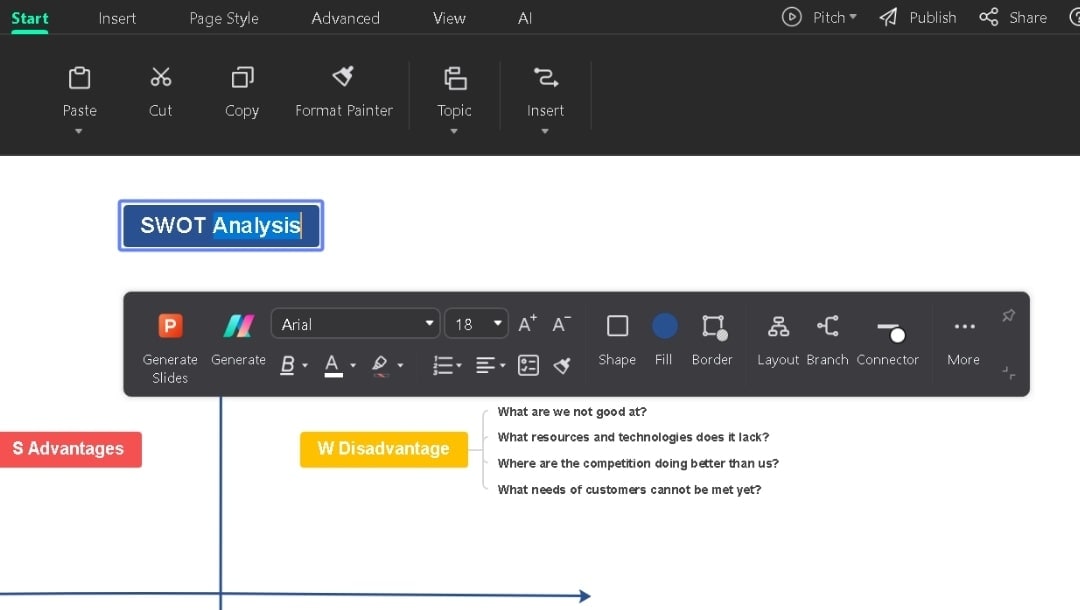Viewport: 1080px width, 610px height.
Task: Expand the alignment dropdown arrow
Action: tap(502, 366)
